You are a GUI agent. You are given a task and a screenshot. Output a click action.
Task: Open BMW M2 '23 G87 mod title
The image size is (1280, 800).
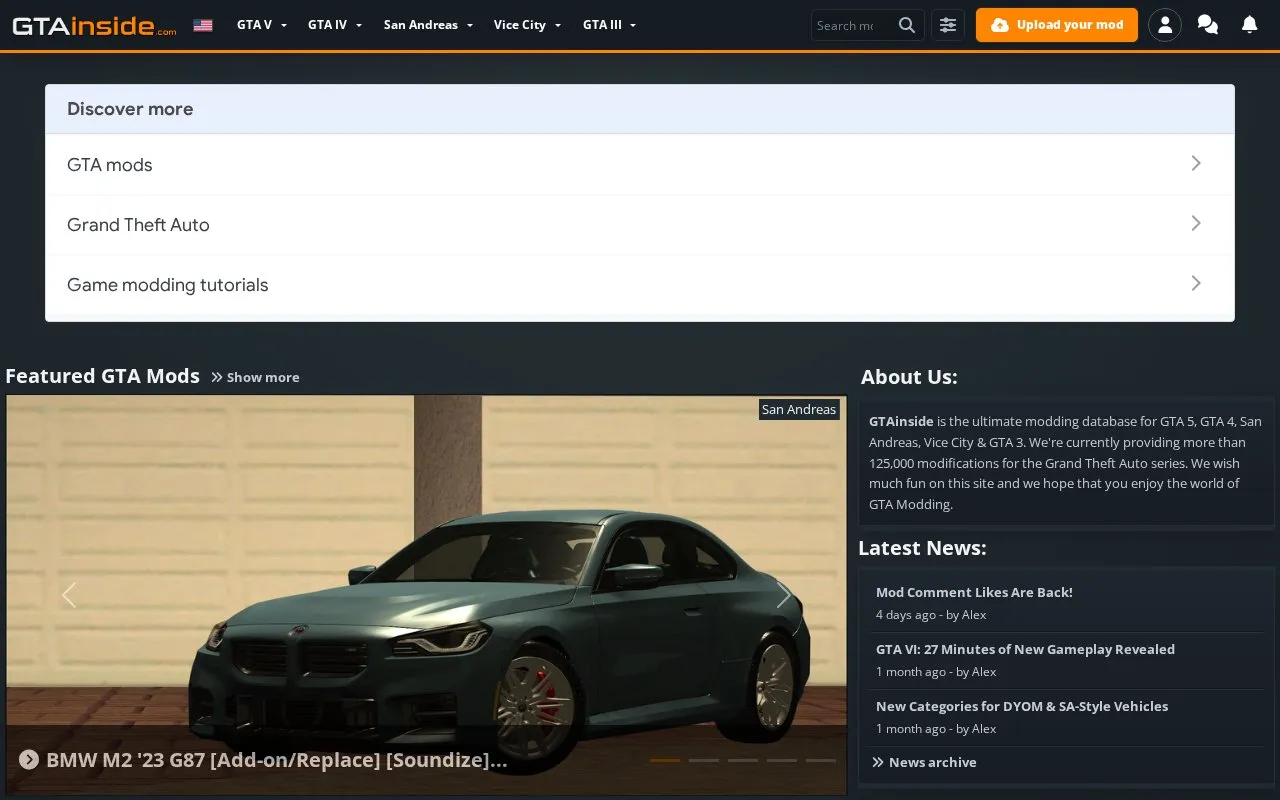click(x=277, y=760)
